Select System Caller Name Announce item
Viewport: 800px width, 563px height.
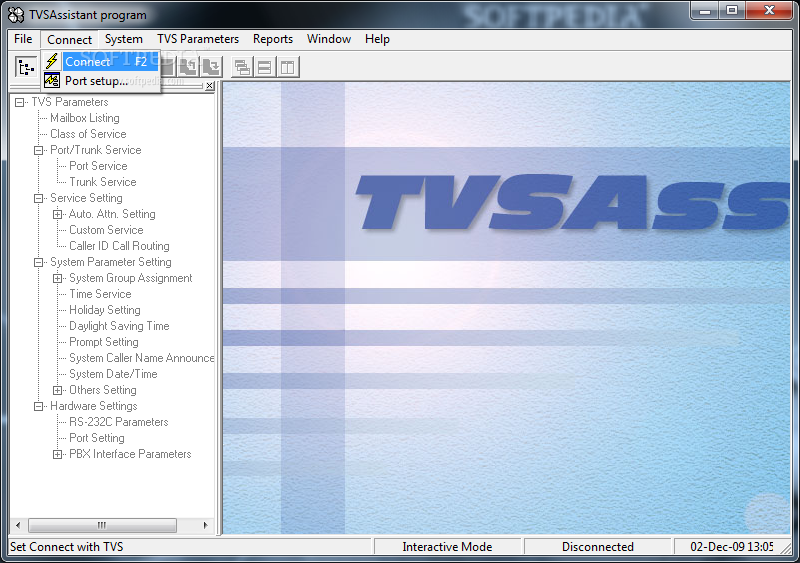(141, 358)
